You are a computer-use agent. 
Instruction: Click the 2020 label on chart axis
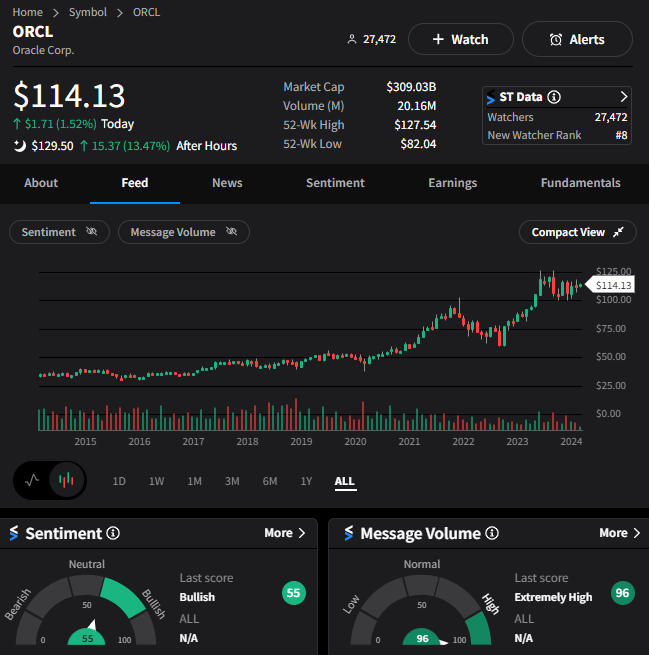click(x=355, y=442)
